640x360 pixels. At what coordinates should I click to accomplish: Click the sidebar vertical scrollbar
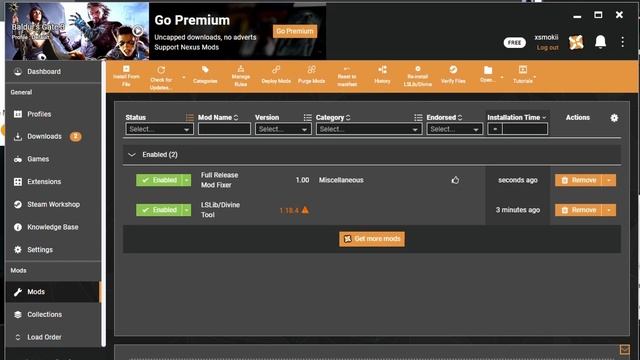[x=104, y=204]
